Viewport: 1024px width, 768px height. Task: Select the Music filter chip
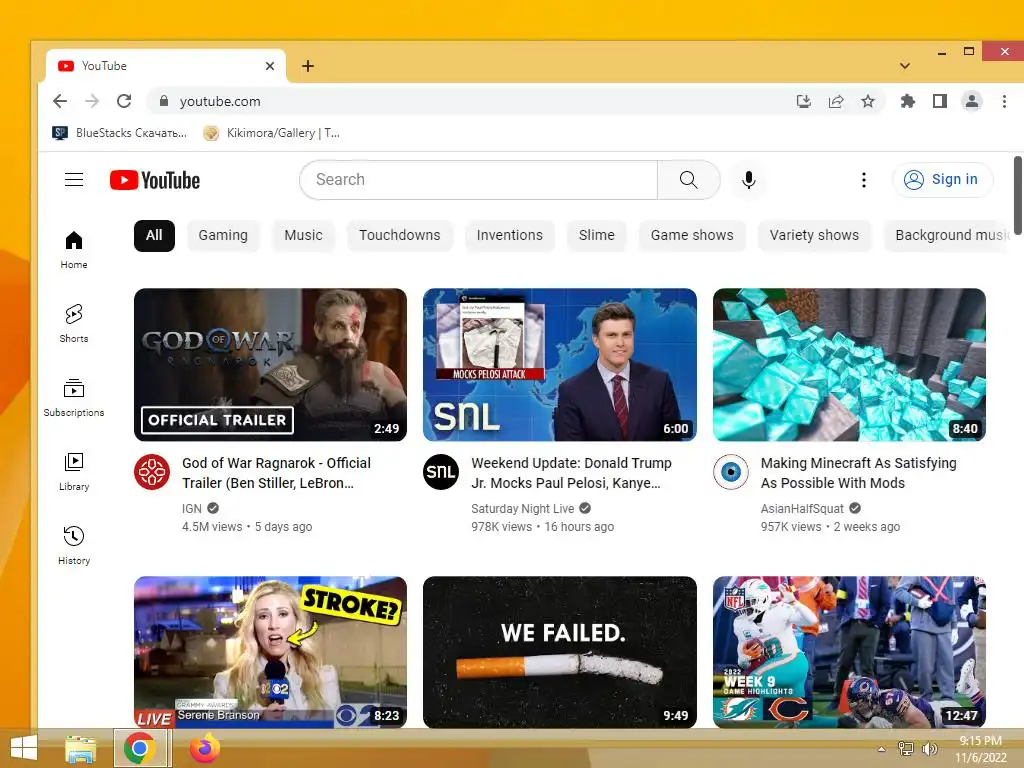(x=303, y=236)
